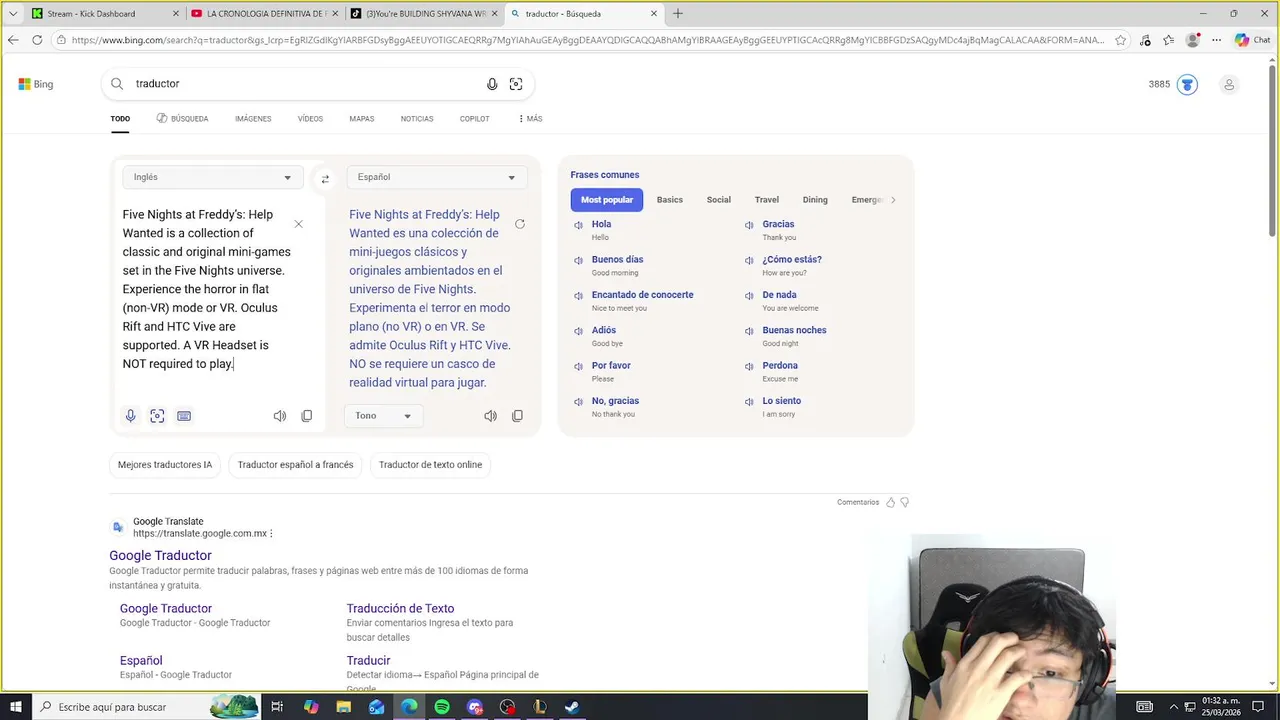Click the translator microphone input icon
The image size is (1280, 720).
130,416
